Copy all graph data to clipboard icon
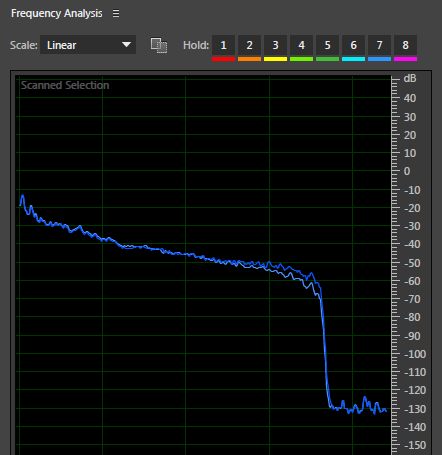 click(159, 45)
